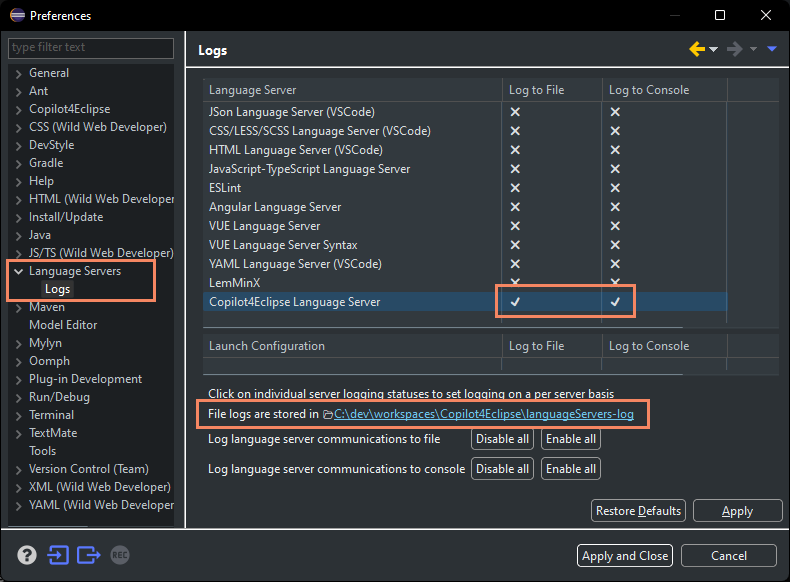This screenshot has width=790, height=582.
Task: Click Enable all for file logging
Action: [571, 439]
